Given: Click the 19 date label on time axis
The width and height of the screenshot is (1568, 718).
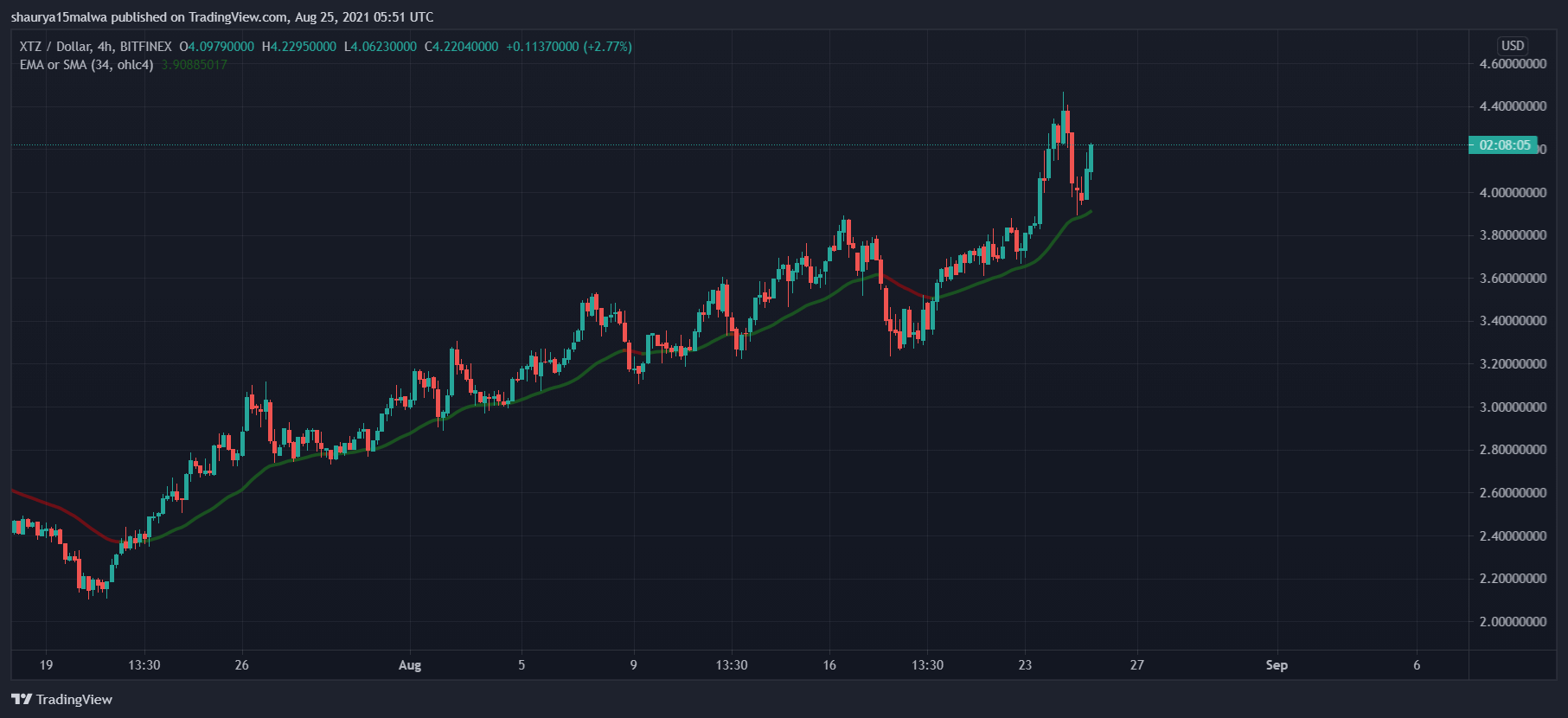Looking at the screenshot, I should pos(46,665).
